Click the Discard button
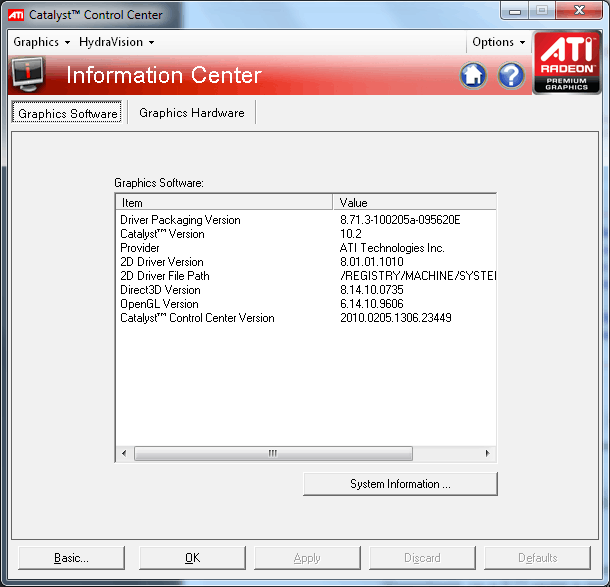The width and height of the screenshot is (610, 587). (x=422, y=558)
